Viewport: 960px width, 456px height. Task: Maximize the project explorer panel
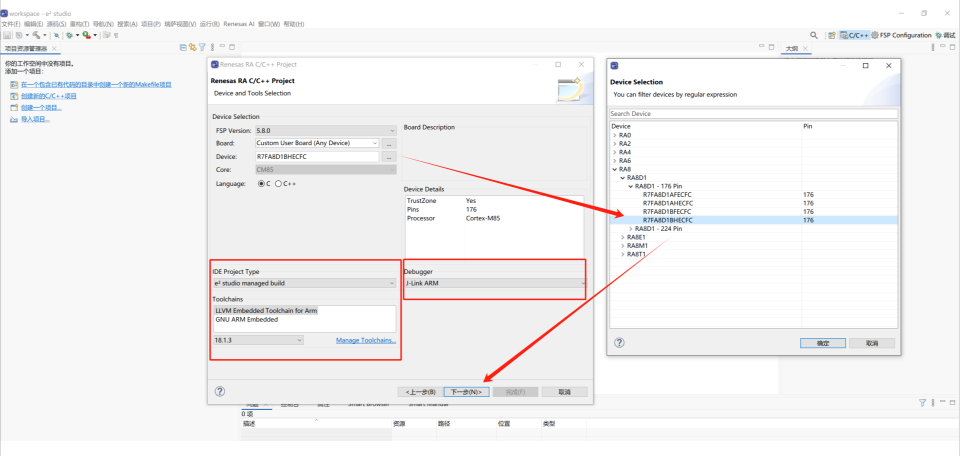pos(232,47)
